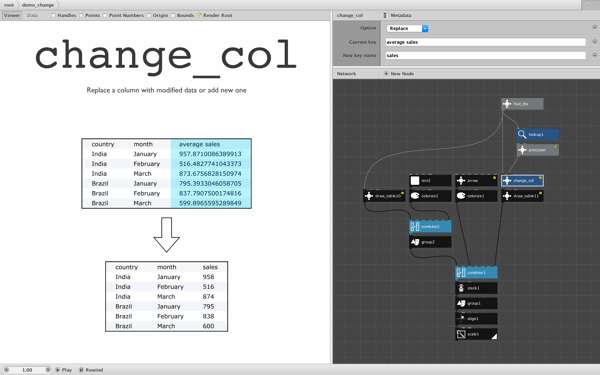The image size is (600, 375).
Task: Select the fruit_lite node icon
Action: [507, 104]
